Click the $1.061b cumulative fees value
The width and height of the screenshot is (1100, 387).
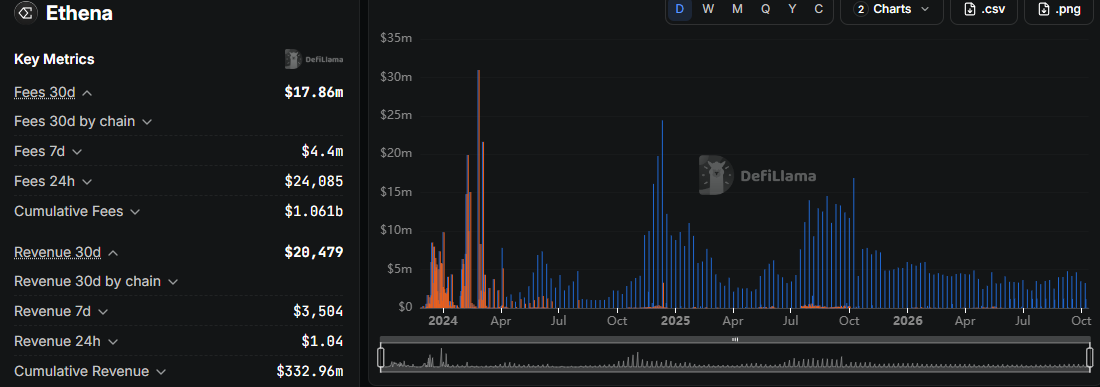314,211
